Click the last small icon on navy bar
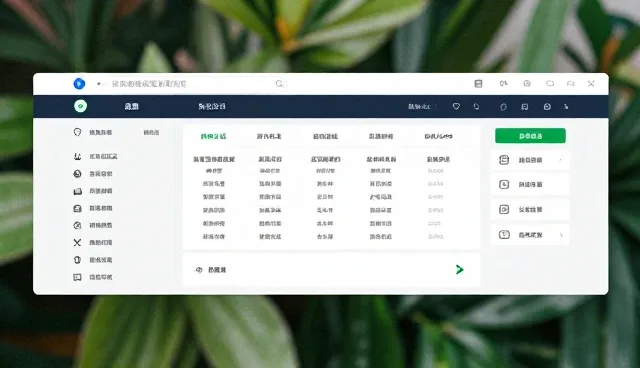Viewport: 640px width, 368px height. (566, 106)
